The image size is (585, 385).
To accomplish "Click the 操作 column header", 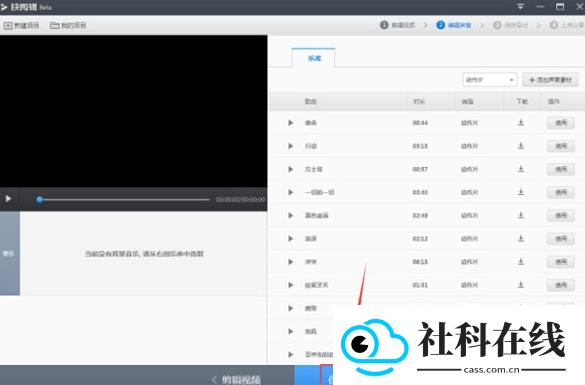I will tap(554, 101).
